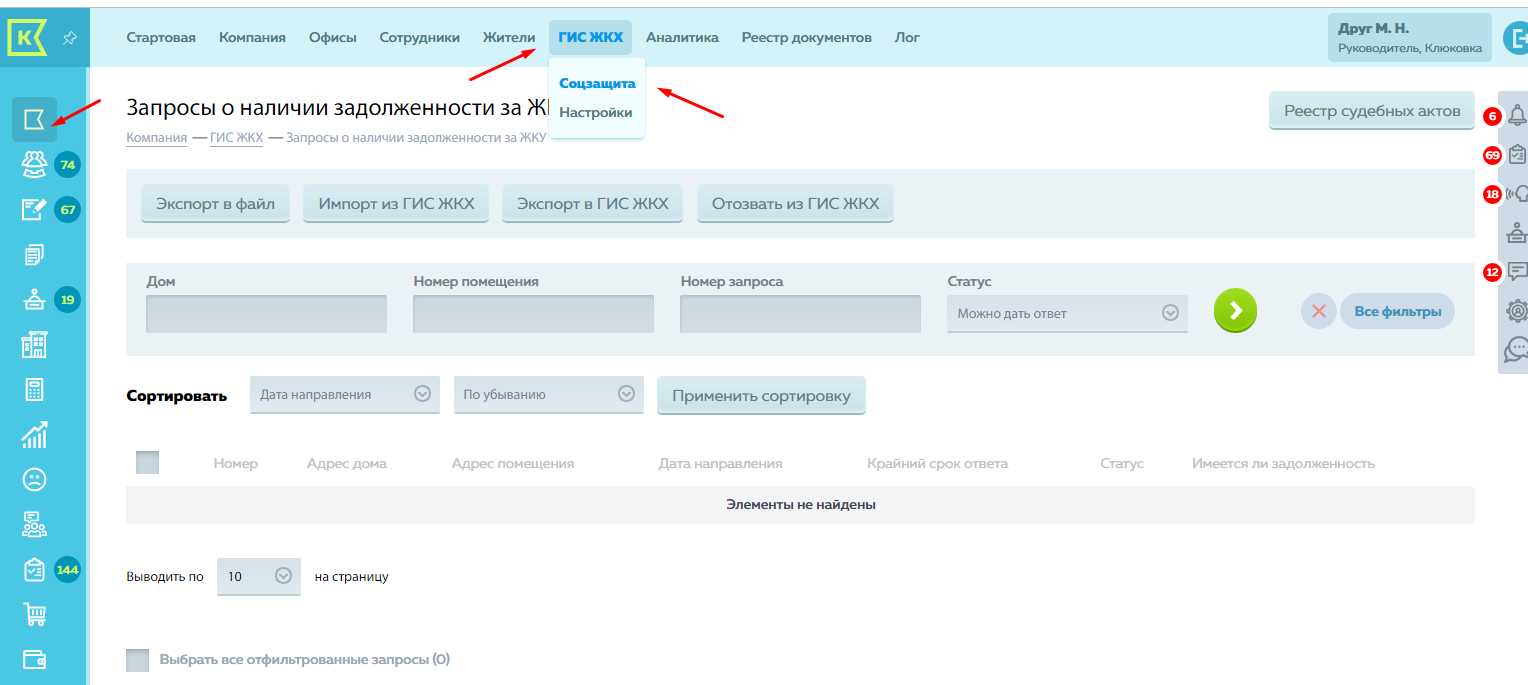Open the Аналитика menu item
This screenshot has width=1528, height=685.
click(x=682, y=37)
